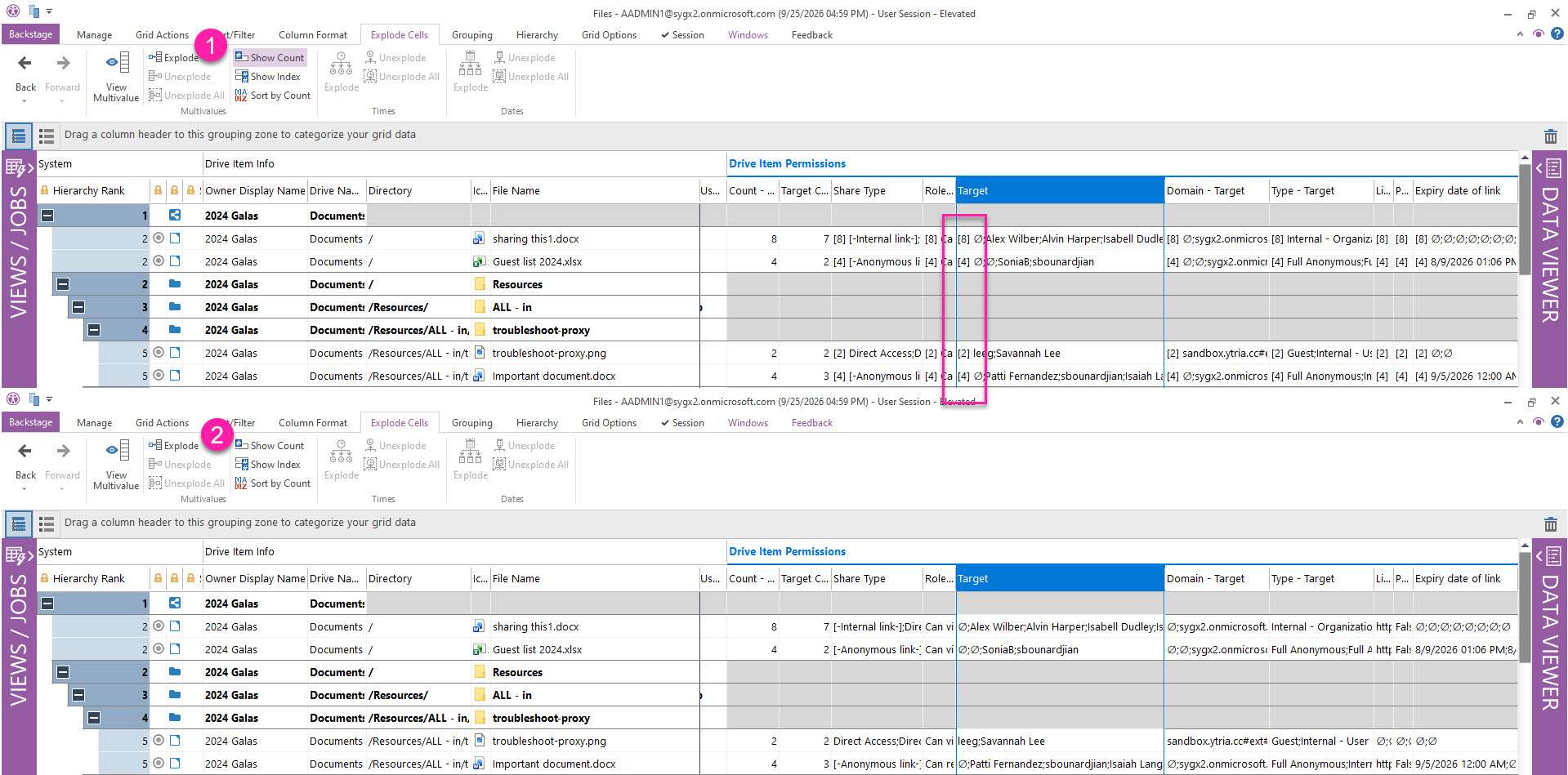Click the share icon in row 1 of the upper grid
This screenshot has width=1568, height=775.
click(175, 216)
